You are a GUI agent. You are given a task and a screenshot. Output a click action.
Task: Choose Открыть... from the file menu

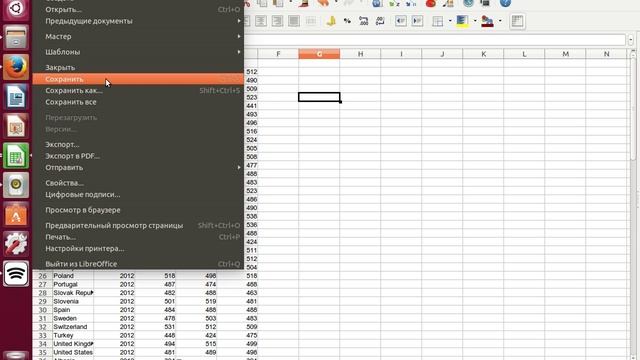[x=138, y=9]
